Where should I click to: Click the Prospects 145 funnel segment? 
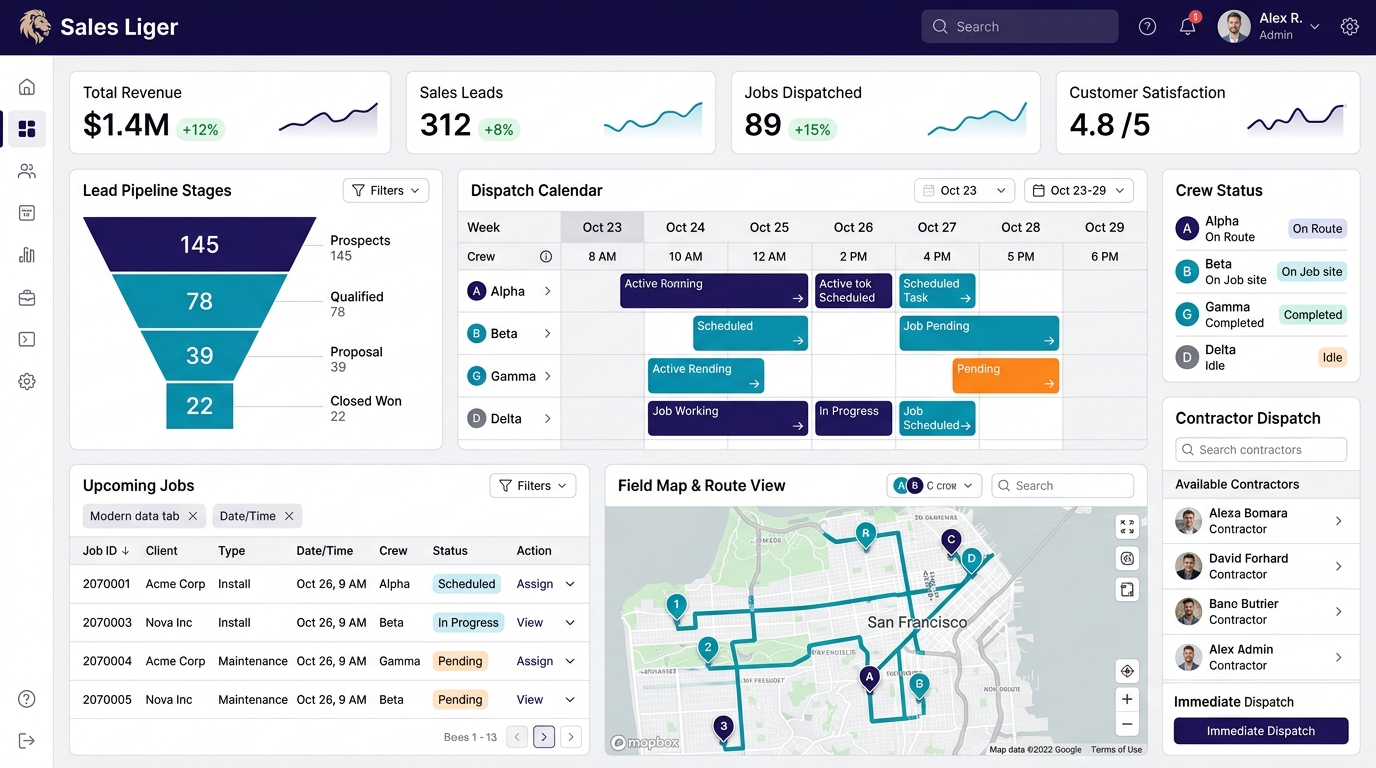[x=199, y=244]
